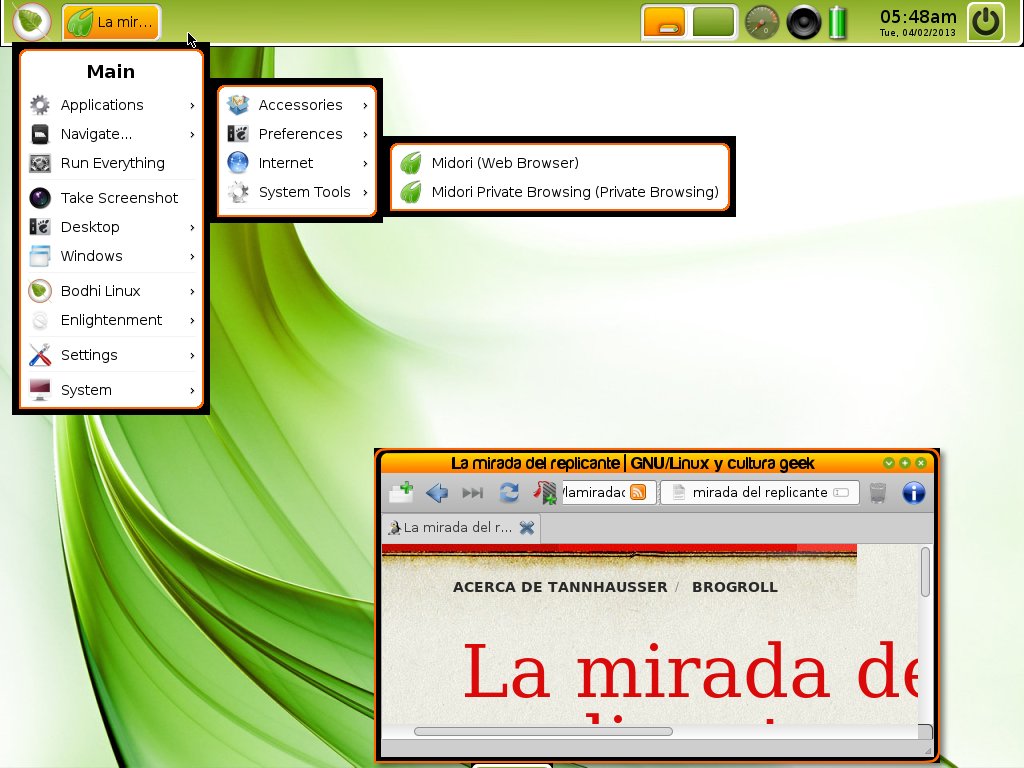The height and width of the screenshot is (768, 1024).
Task: Open the Enlightenment menu entry
Action: click(112, 320)
